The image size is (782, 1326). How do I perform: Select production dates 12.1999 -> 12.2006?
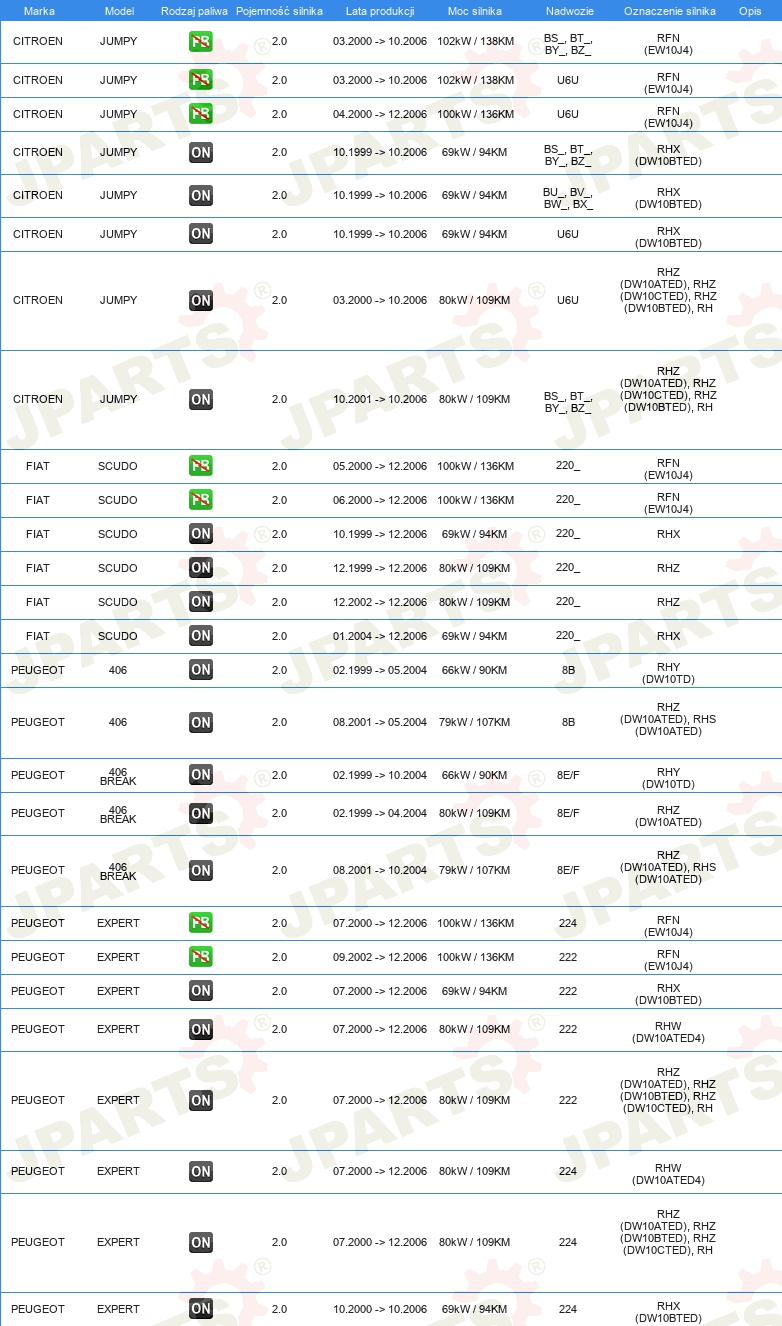pyautogui.click(x=380, y=568)
